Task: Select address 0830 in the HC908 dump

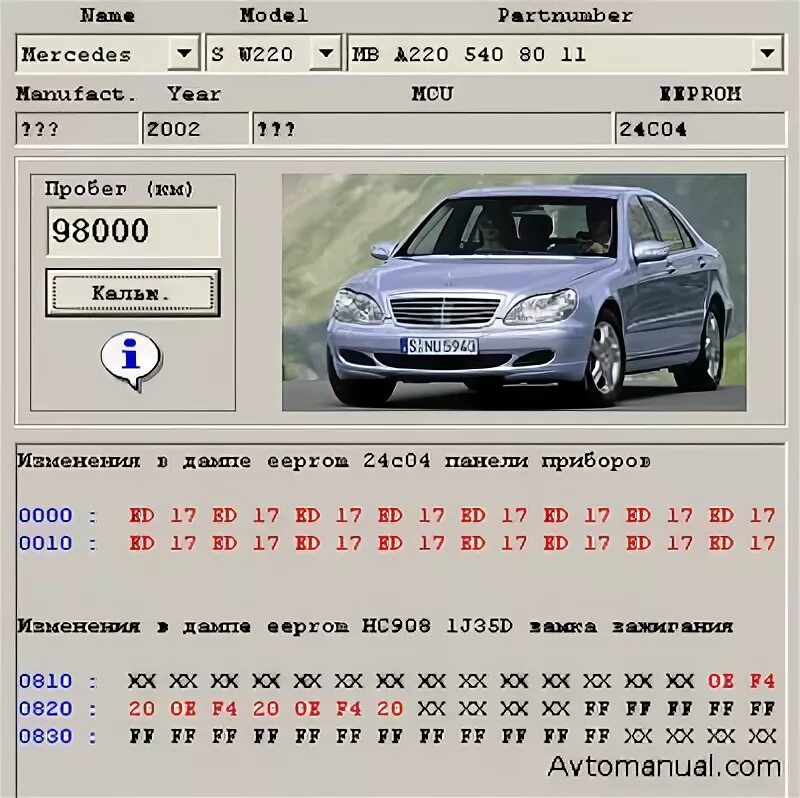Action: (45, 736)
